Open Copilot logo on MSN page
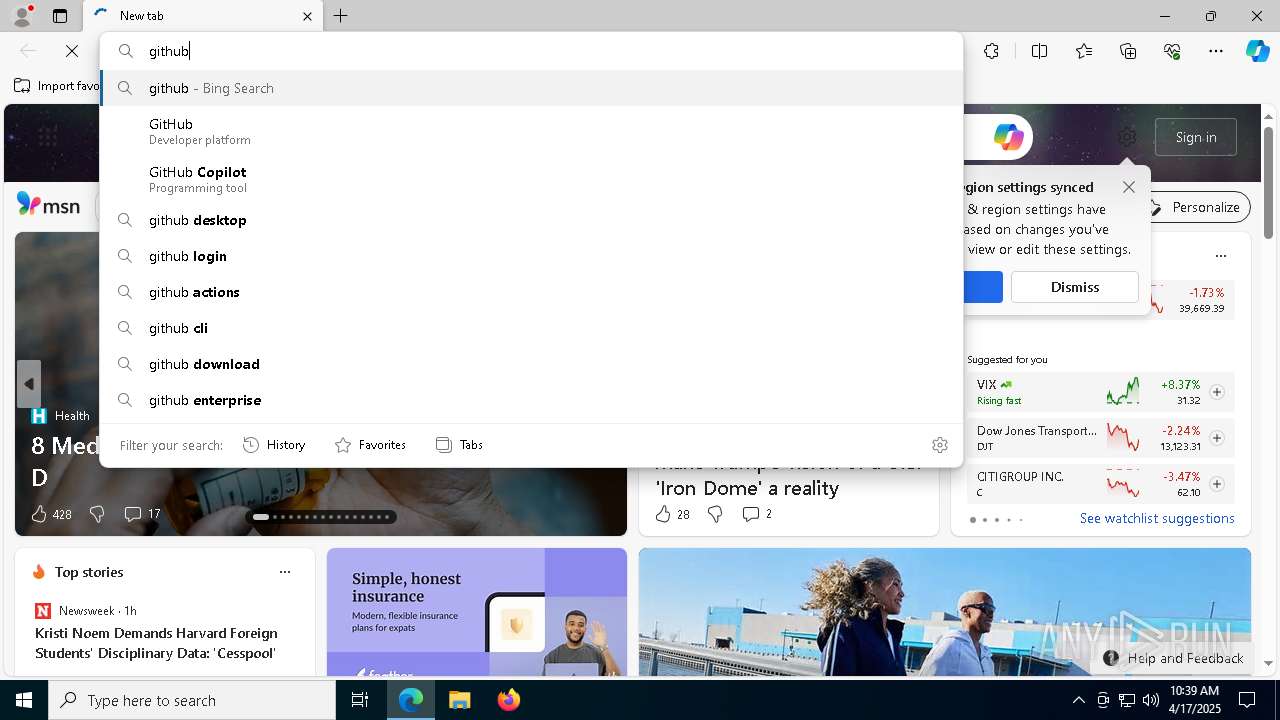 click(1008, 137)
